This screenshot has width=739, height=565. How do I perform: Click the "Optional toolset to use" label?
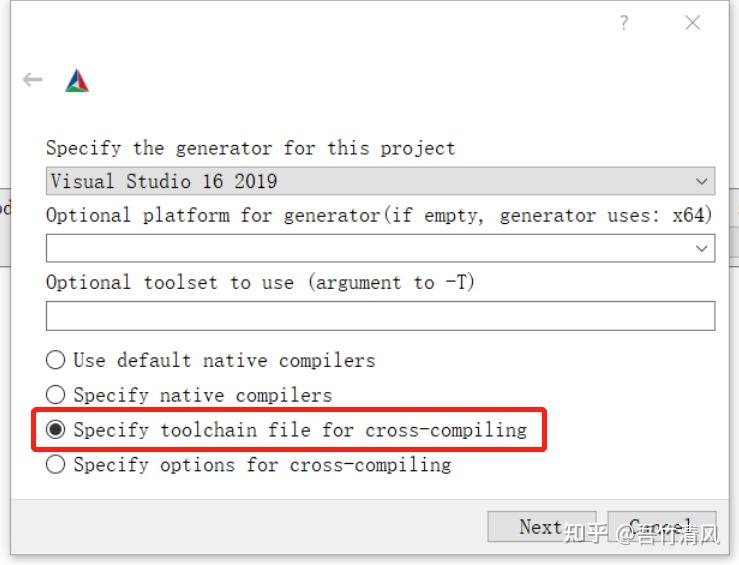pos(260,282)
